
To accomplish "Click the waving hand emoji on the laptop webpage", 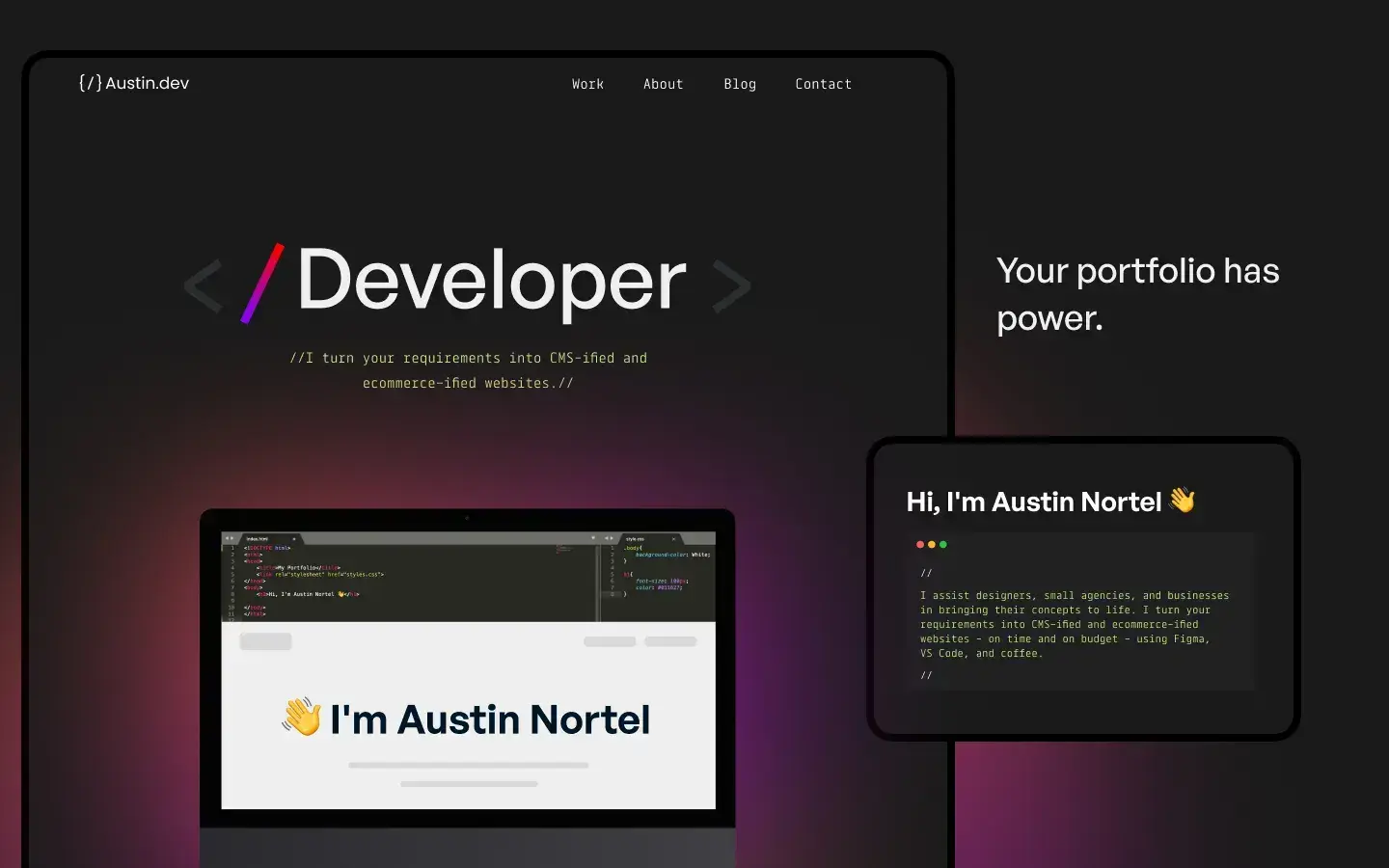I will (302, 719).
